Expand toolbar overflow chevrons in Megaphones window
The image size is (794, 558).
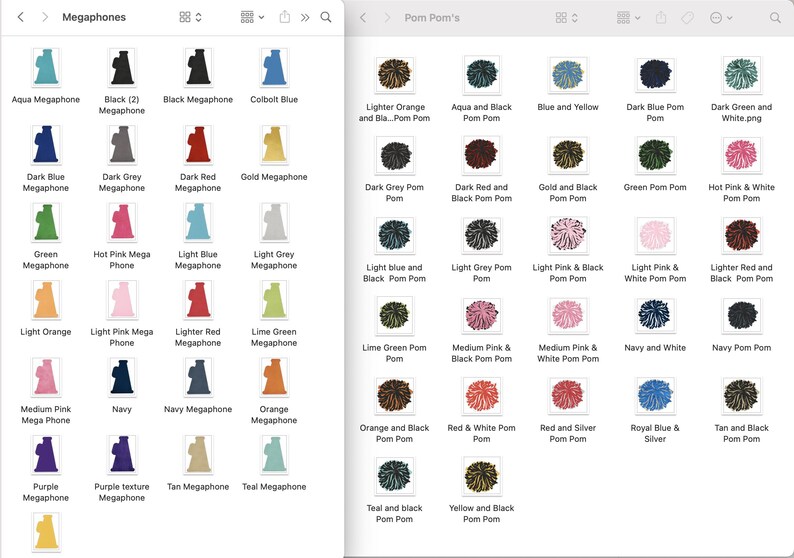click(305, 18)
